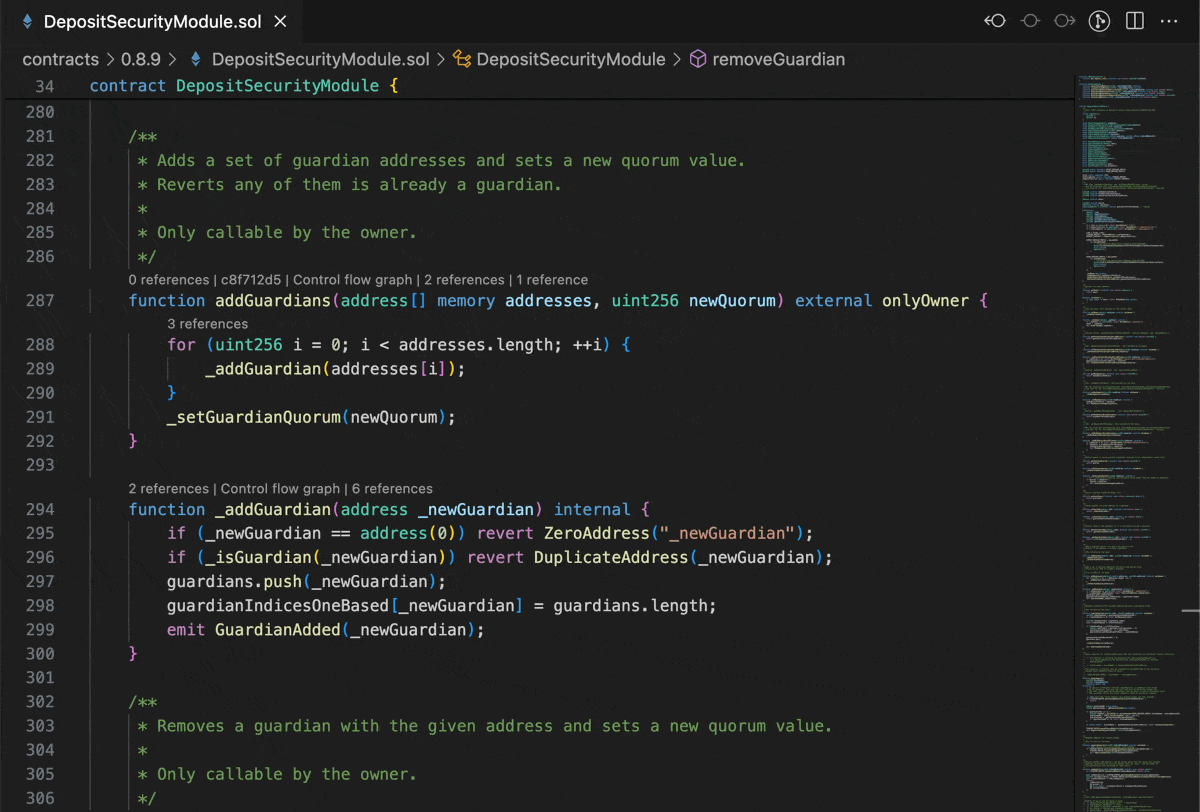Screen dimensions: 1200x812
Task: Go to next change arrow icon
Action: (x=1064, y=21)
